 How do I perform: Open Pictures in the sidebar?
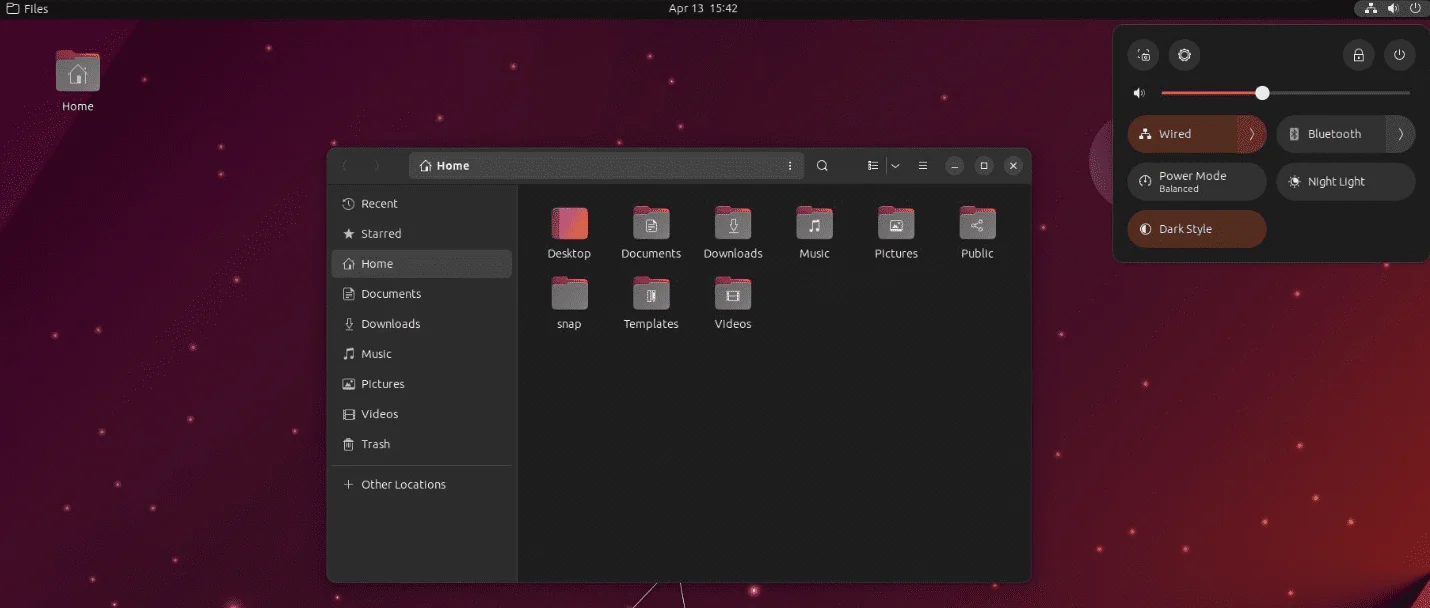421,384
